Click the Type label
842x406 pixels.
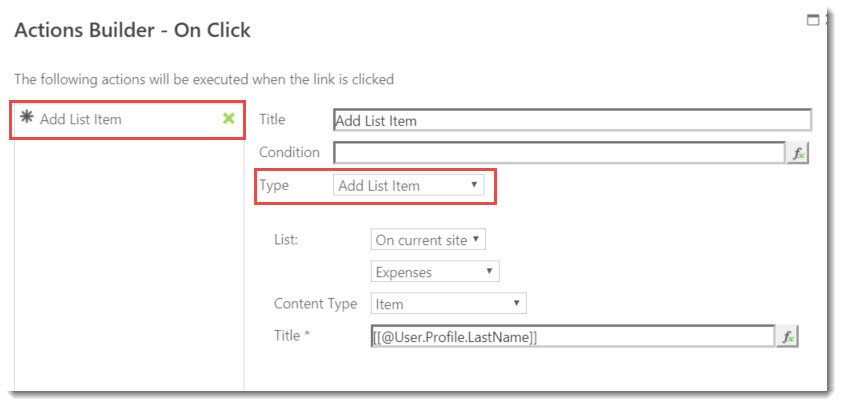pos(273,186)
